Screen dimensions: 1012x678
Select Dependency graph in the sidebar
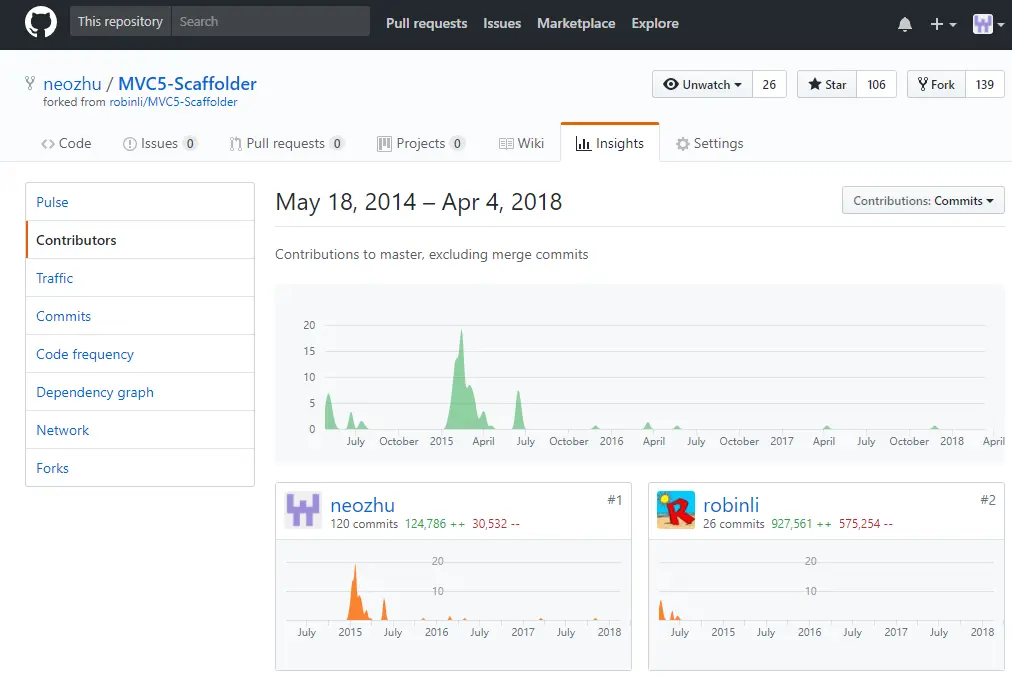pos(140,393)
